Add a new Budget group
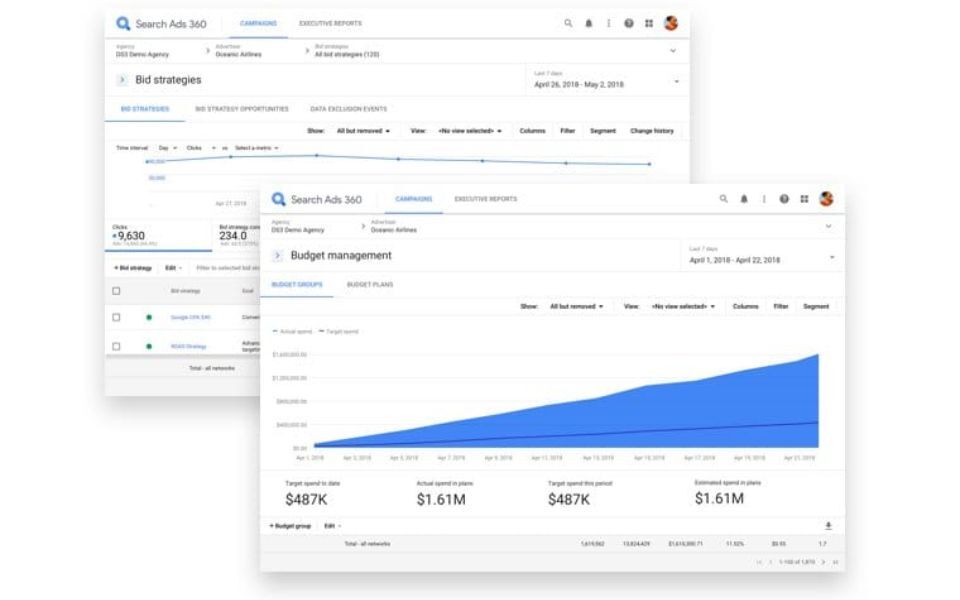The image size is (960, 600). (290, 526)
